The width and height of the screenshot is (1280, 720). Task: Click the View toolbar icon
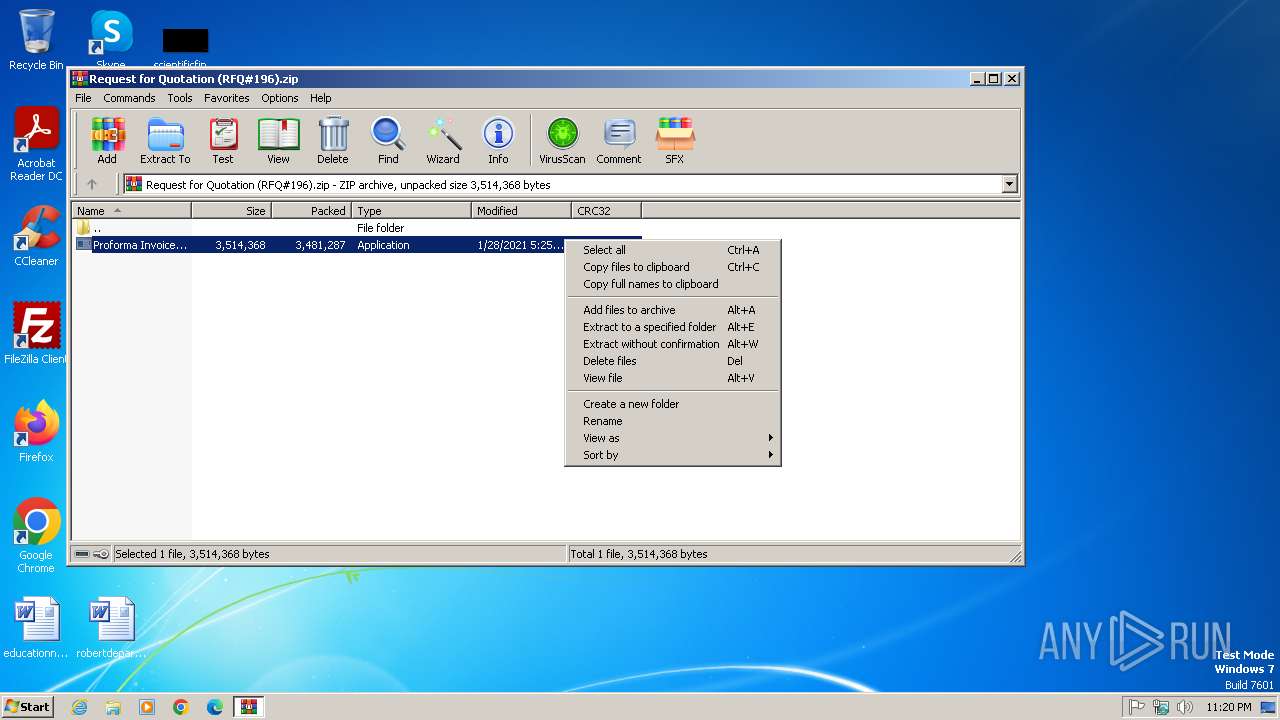[x=278, y=140]
